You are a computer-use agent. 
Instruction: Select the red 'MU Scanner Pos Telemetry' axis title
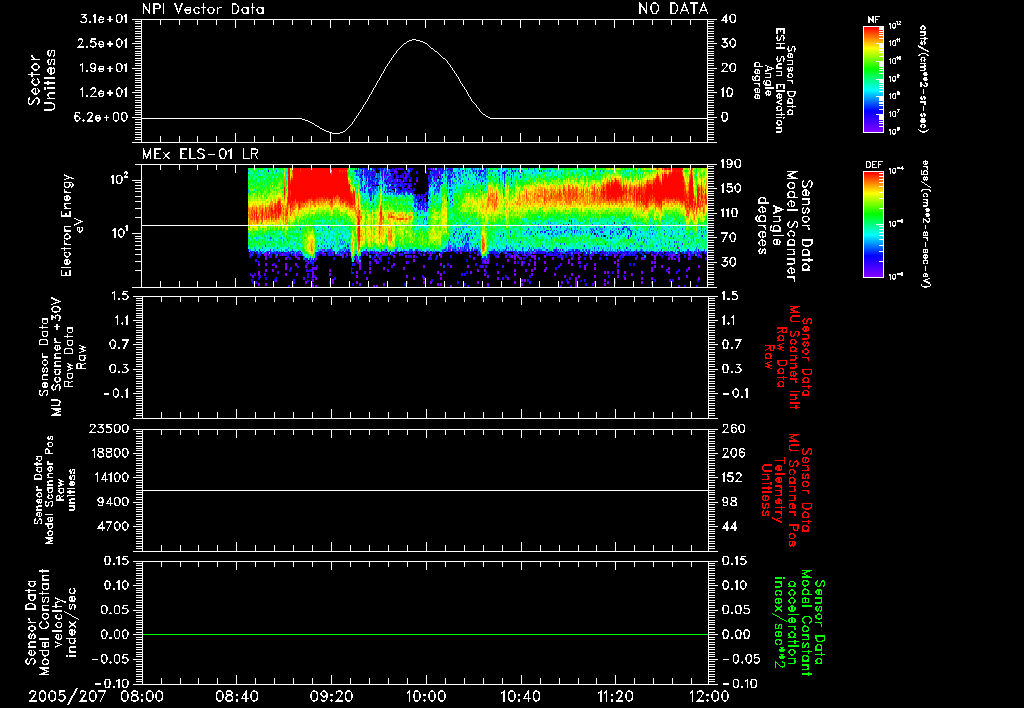pos(786,490)
